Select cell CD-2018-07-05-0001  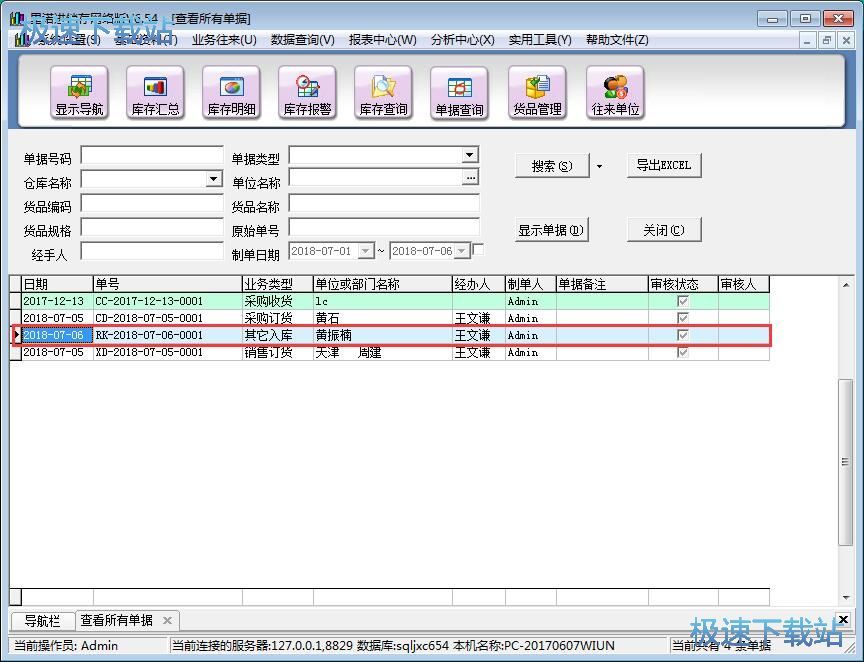[168, 319]
